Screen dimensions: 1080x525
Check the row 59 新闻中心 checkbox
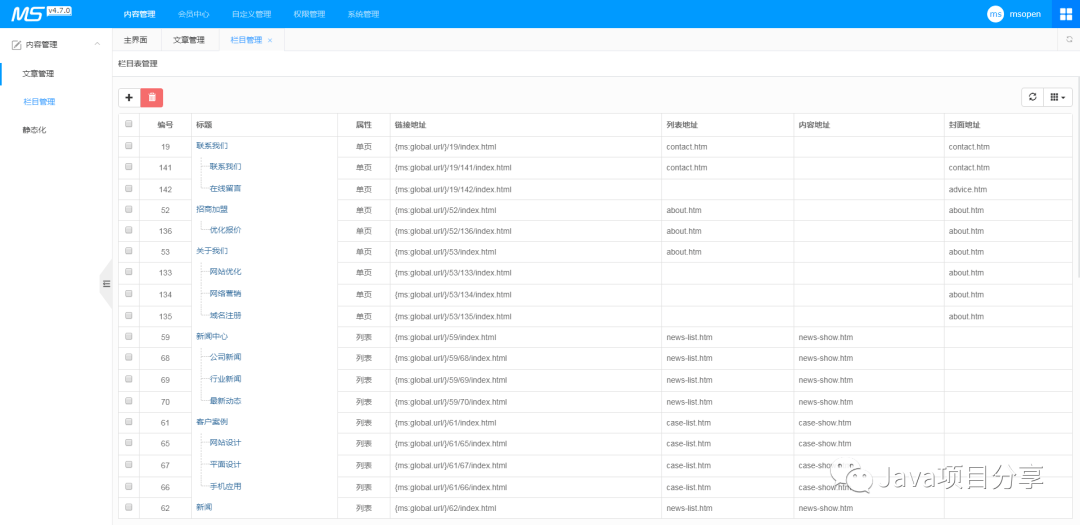[x=128, y=336]
